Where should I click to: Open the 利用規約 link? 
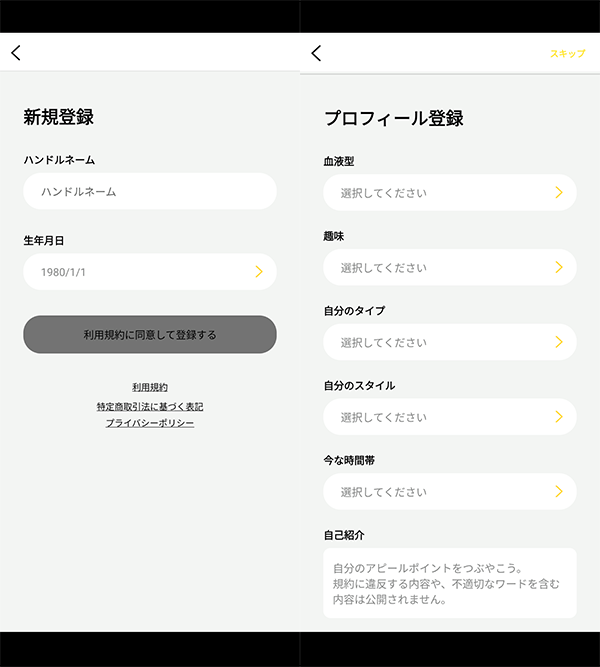(x=150, y=387)
